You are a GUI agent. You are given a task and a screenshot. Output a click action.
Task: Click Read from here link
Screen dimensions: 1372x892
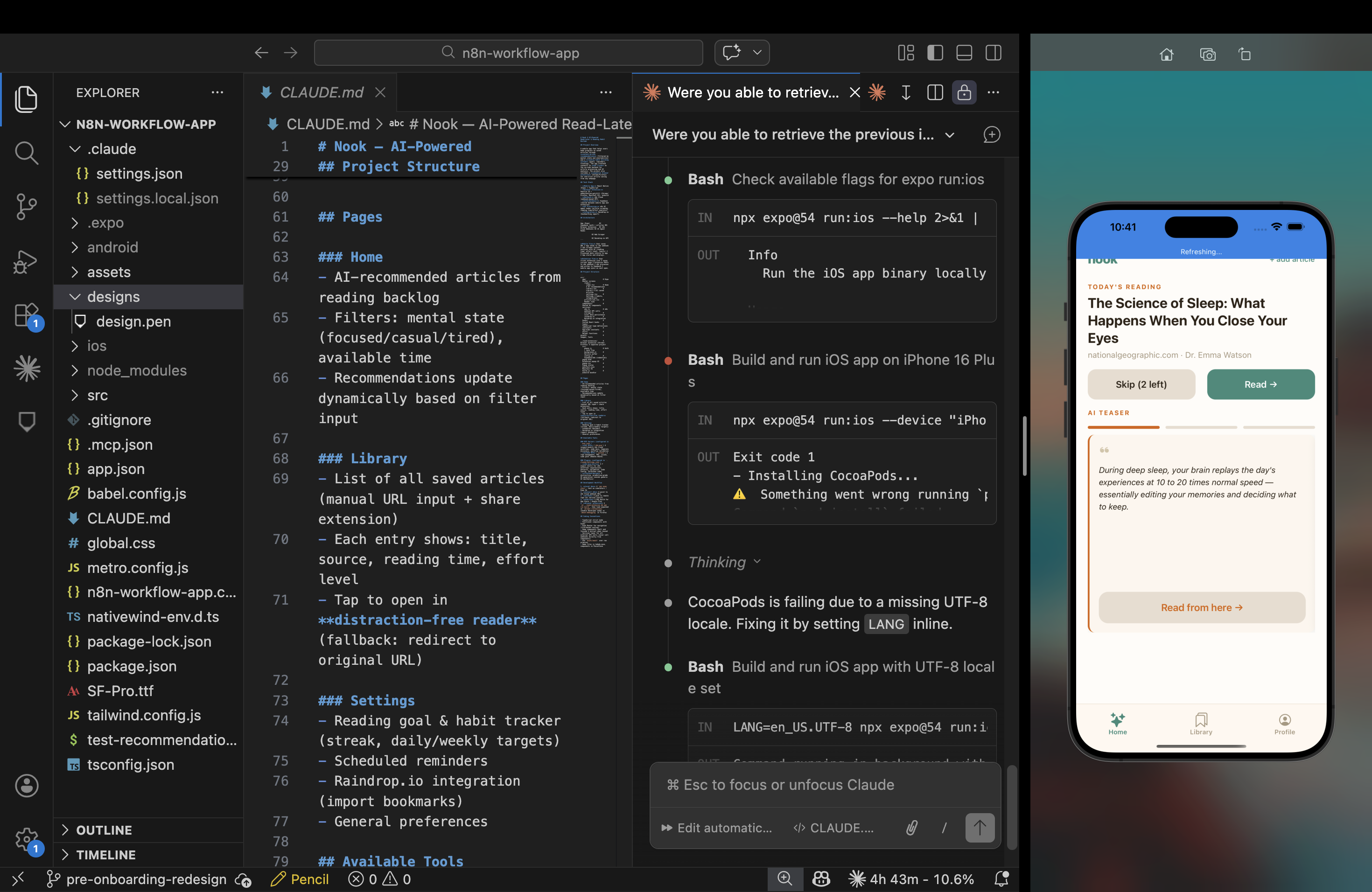1201,607
